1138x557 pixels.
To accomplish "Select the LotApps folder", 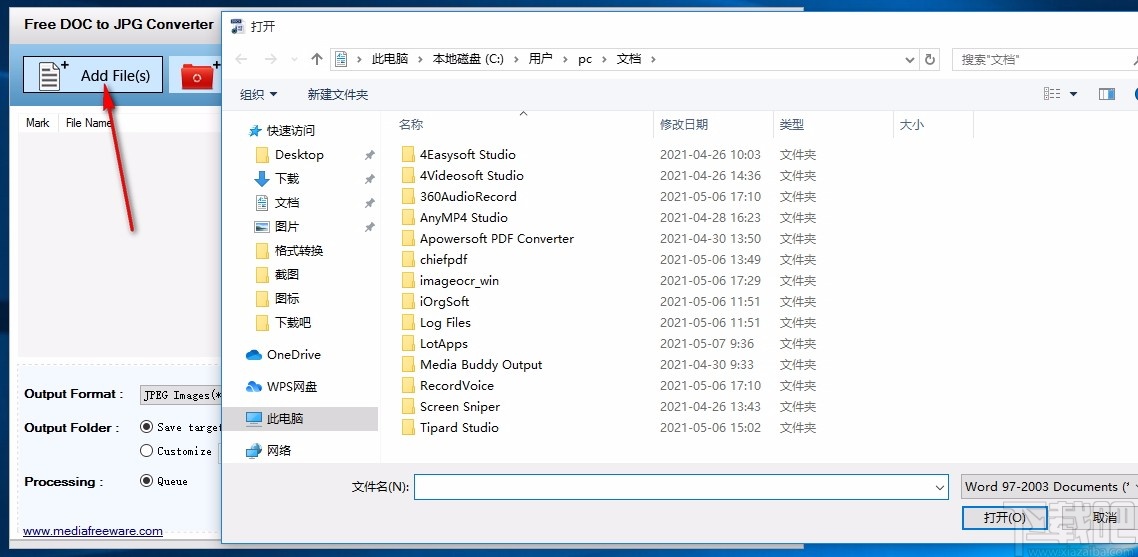I will pyautogui.click(x=443, y=344).
